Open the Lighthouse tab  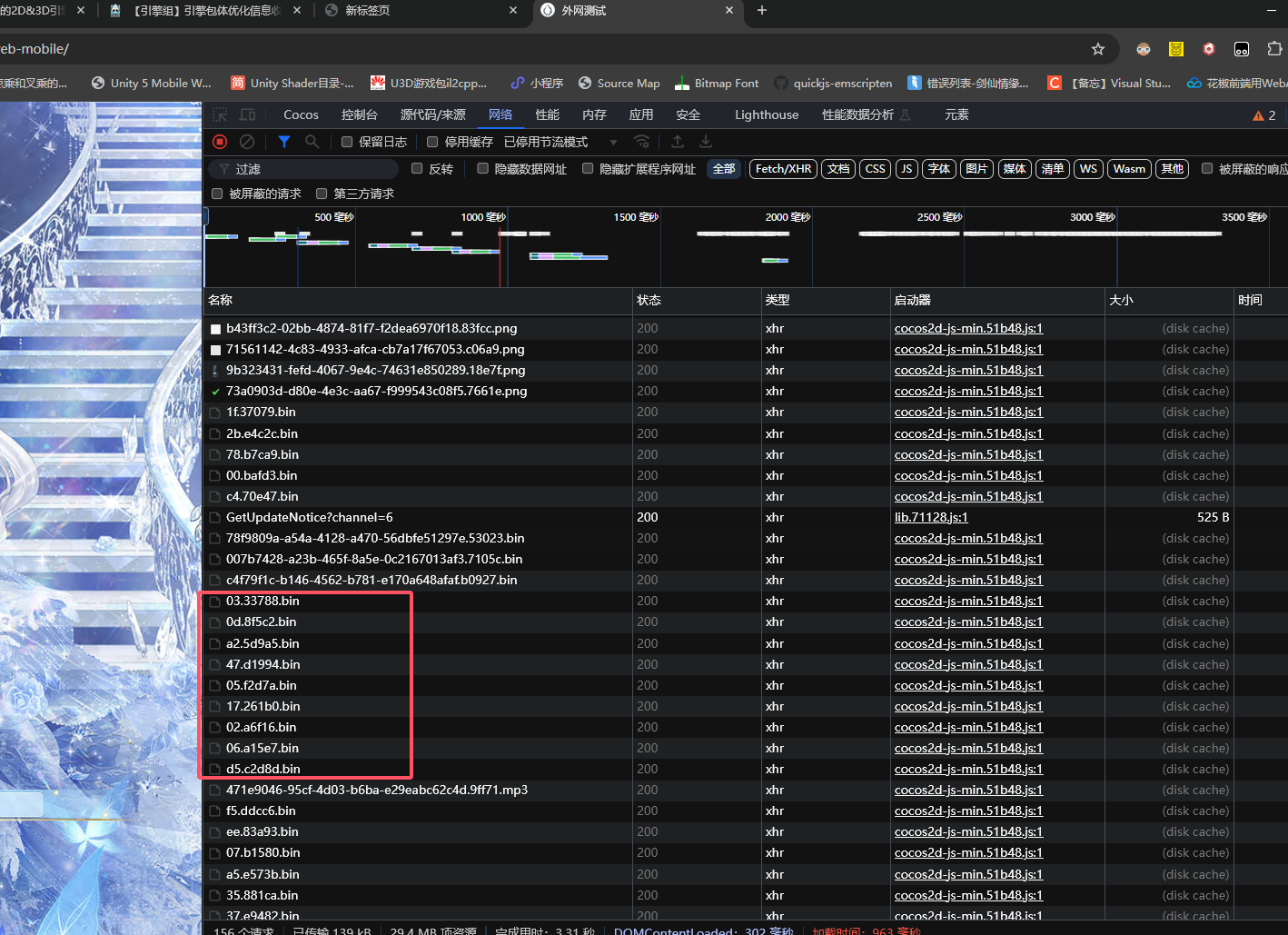[x=767, y=115]
